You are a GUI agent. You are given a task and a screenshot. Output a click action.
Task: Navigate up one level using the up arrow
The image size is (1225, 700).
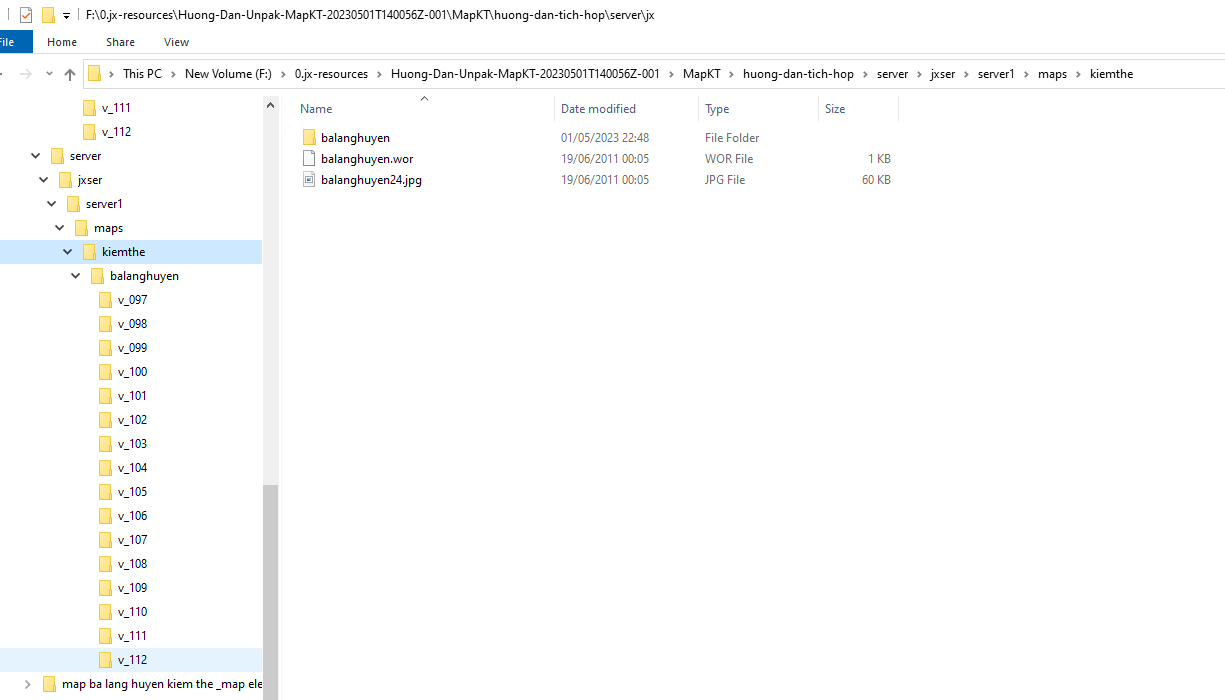coord(69,73)
